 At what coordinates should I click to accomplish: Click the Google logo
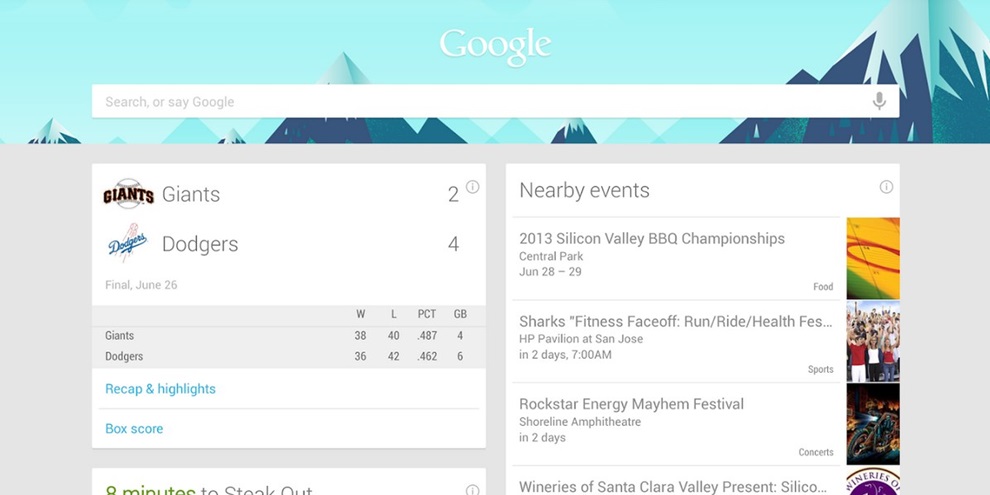point(495,44)
